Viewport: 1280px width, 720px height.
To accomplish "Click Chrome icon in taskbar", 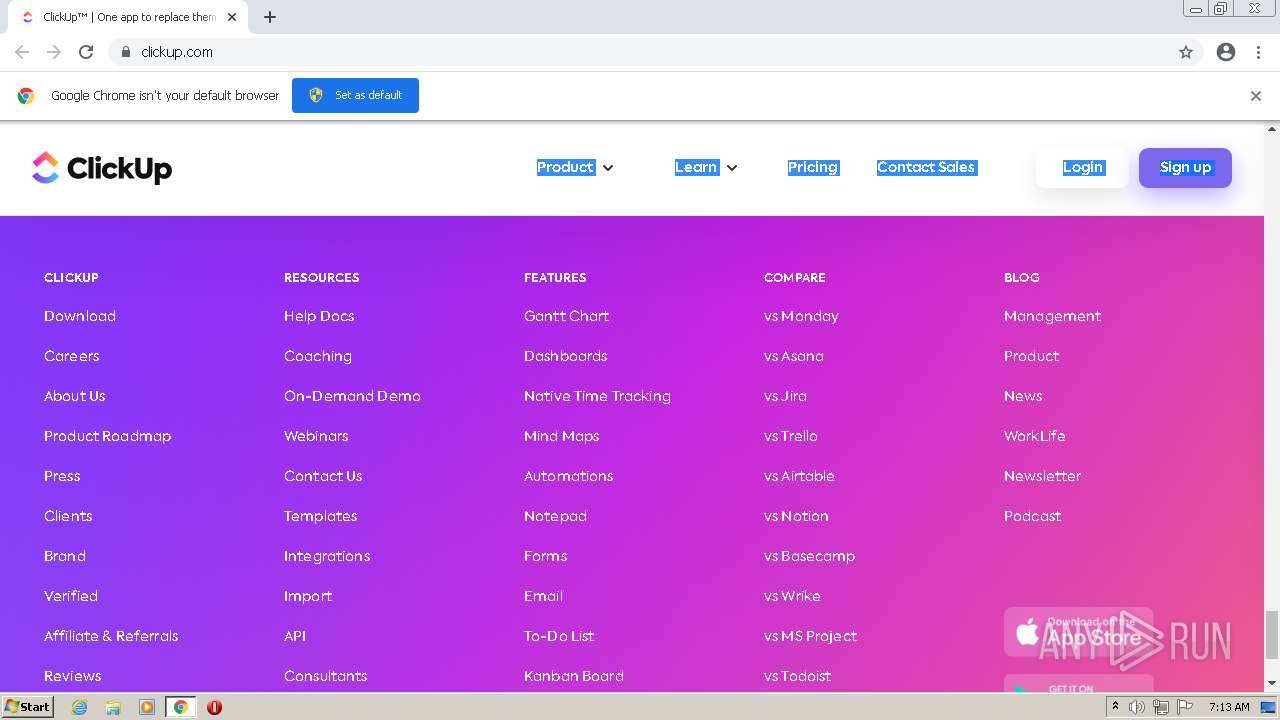I will (181, 707).
